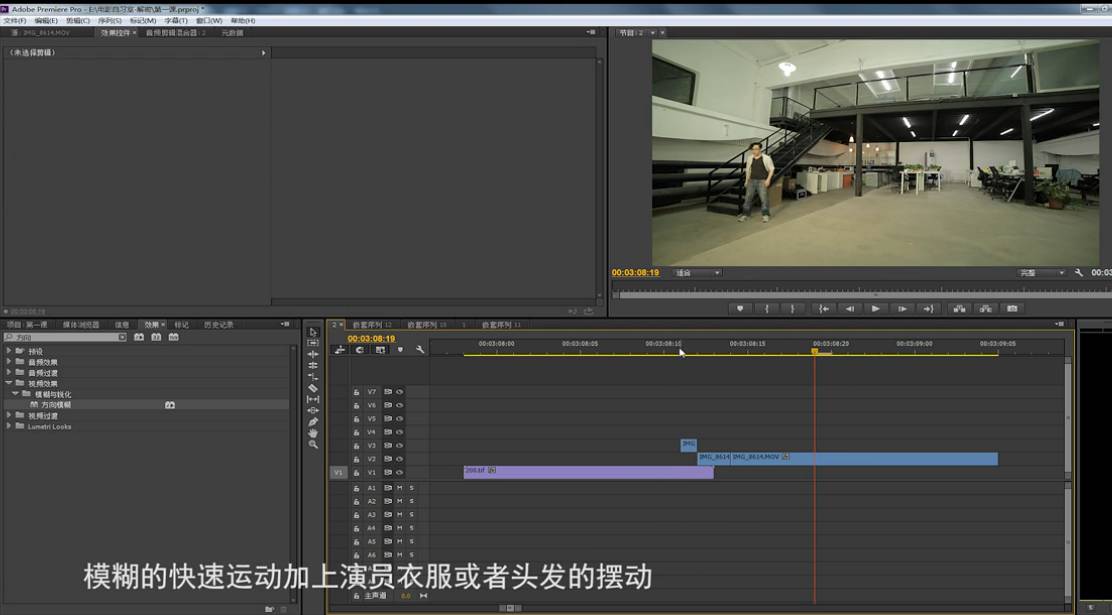The height and width of the screenshot is (615, 1112).
Task: Click the Mark Out button
Action: coord(793,309)
